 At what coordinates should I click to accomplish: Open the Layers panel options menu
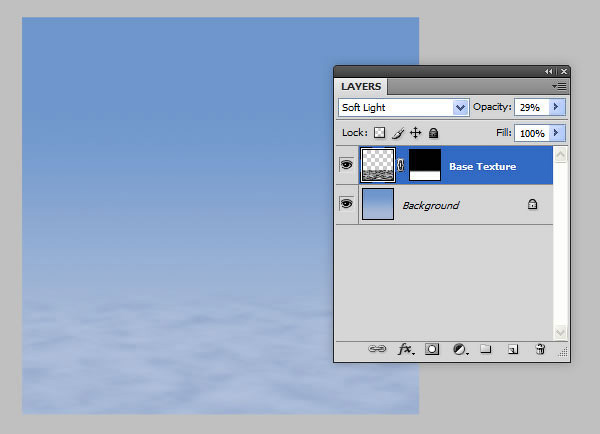tap(559, 86)
